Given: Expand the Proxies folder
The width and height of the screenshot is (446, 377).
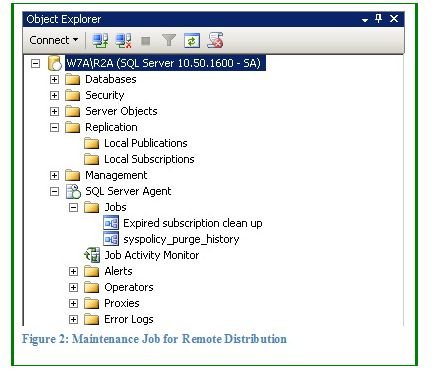Looking at the screenshot, I should (73, 303).
